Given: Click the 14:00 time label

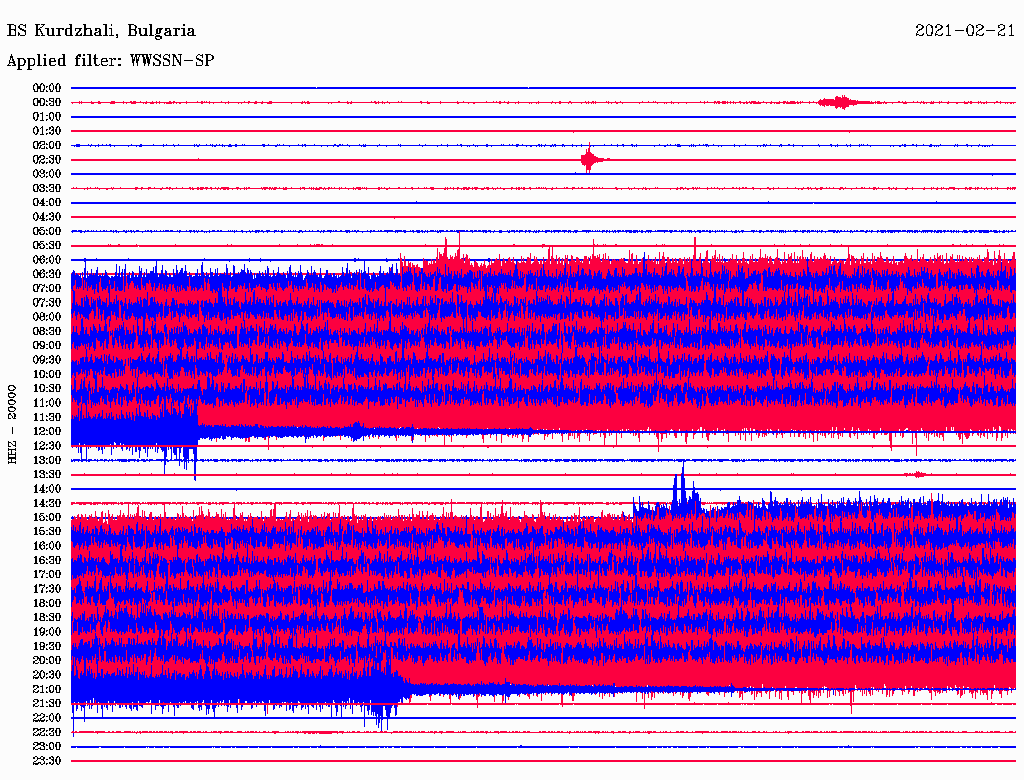Looking at the screenshot, I should 47,489.
